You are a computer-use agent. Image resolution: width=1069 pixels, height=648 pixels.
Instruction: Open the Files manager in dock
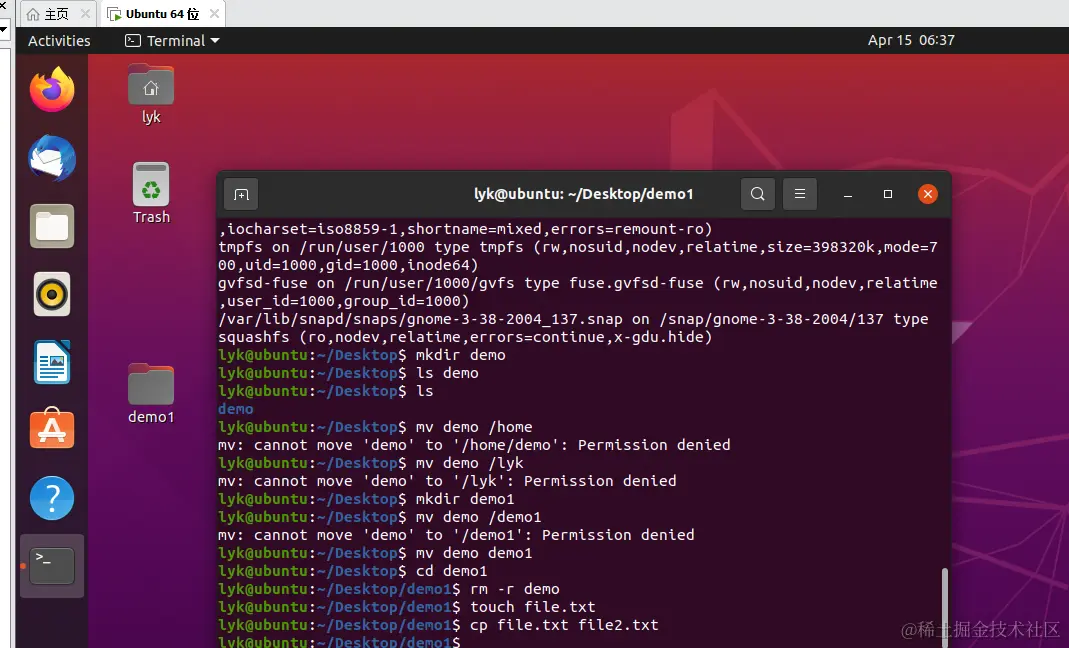[52, 226]
